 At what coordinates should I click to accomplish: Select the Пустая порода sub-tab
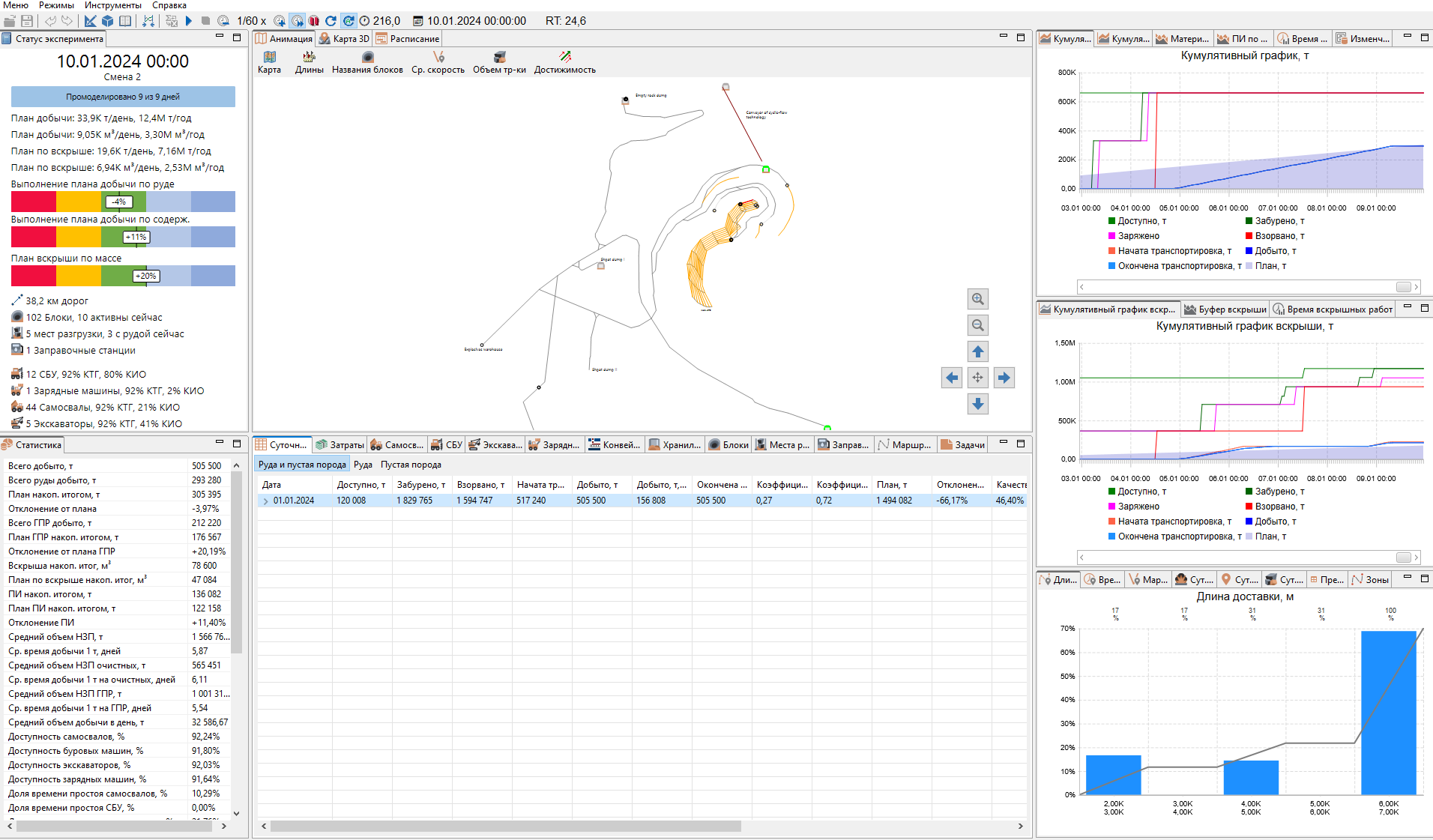click(411, 465)
